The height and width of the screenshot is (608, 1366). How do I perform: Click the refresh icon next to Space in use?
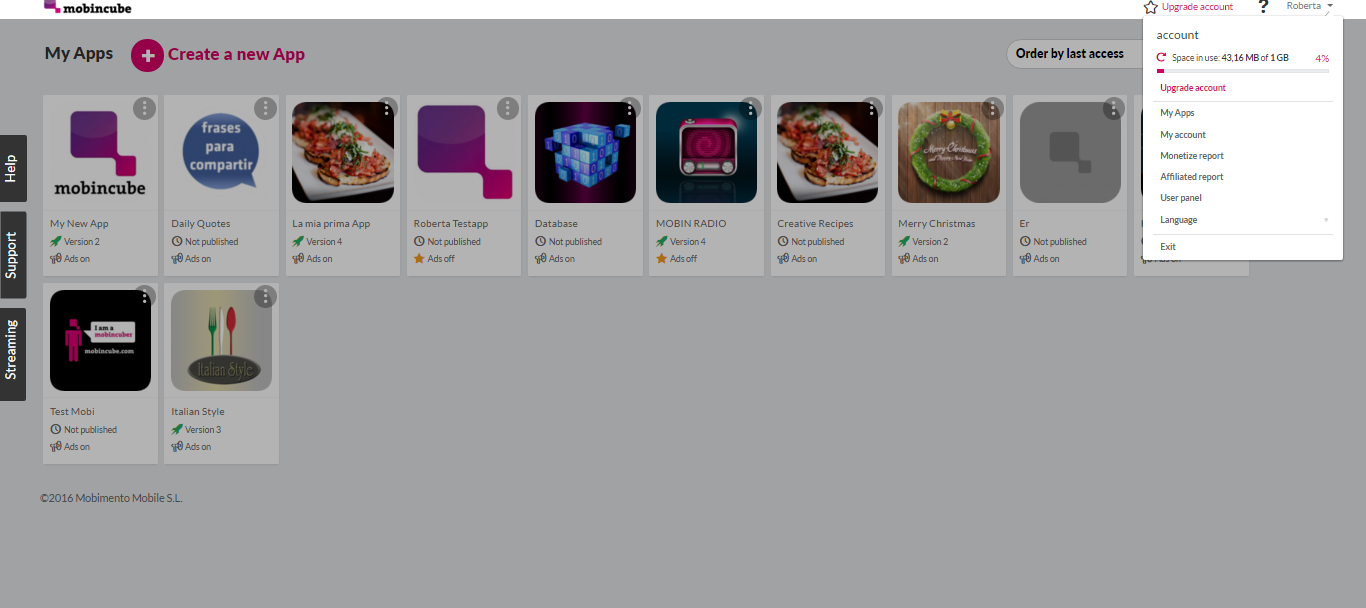[1162, 58]
